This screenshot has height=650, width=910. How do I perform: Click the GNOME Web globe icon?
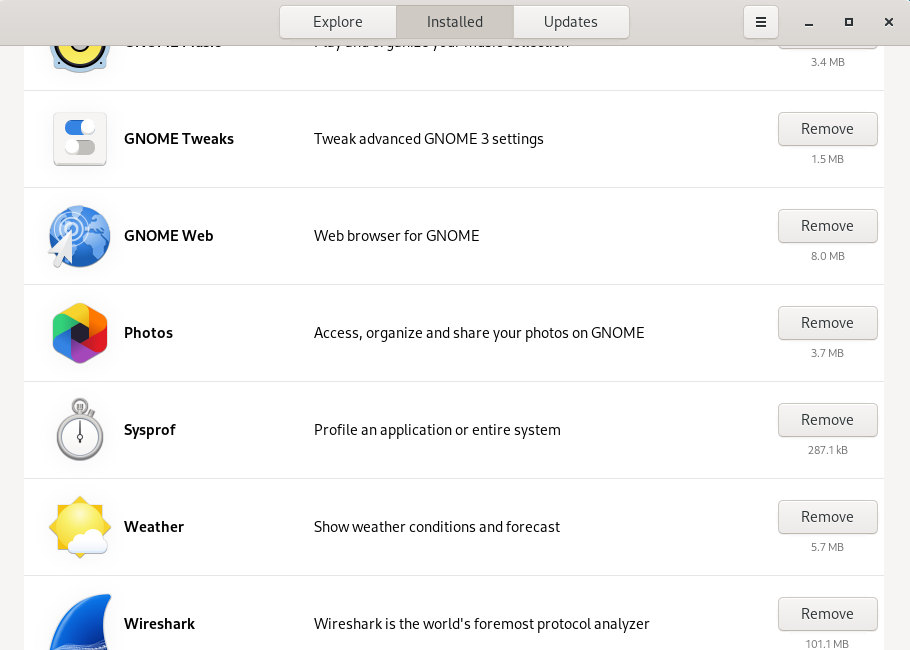point(79,236)
